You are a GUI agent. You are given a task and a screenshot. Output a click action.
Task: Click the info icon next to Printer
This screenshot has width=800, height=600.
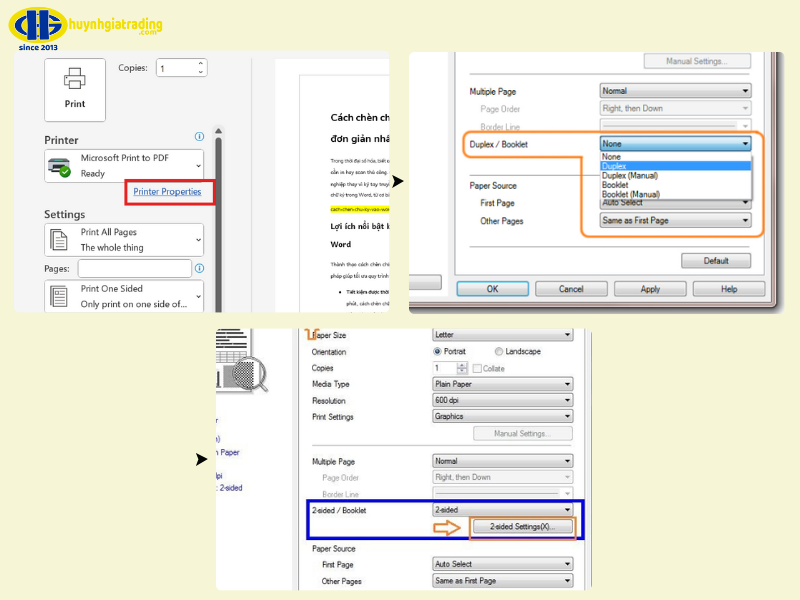coord(200,137)
